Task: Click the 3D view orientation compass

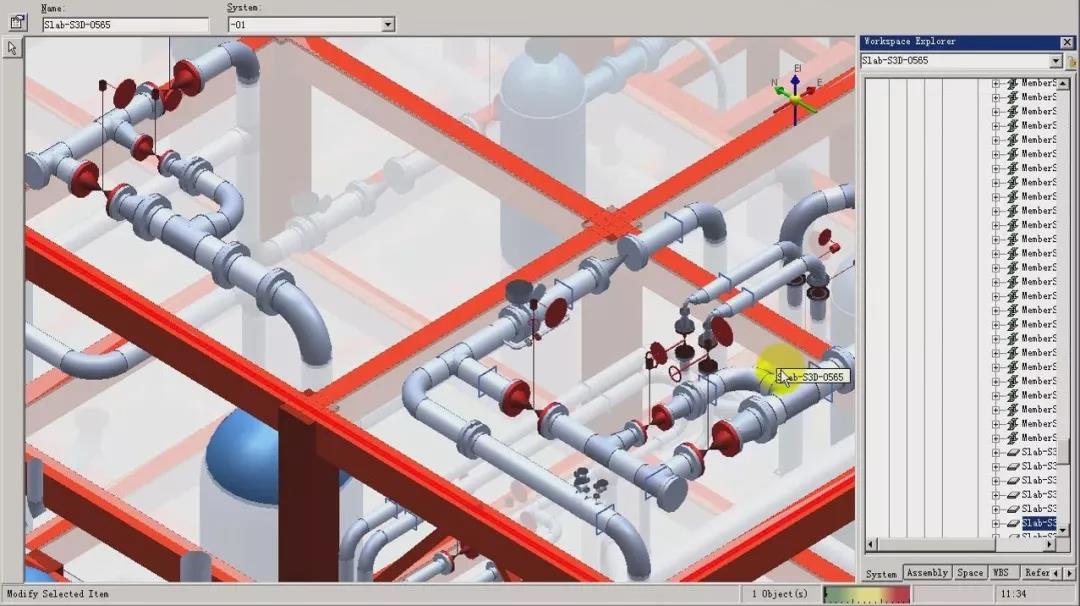Action: point(795,97)
